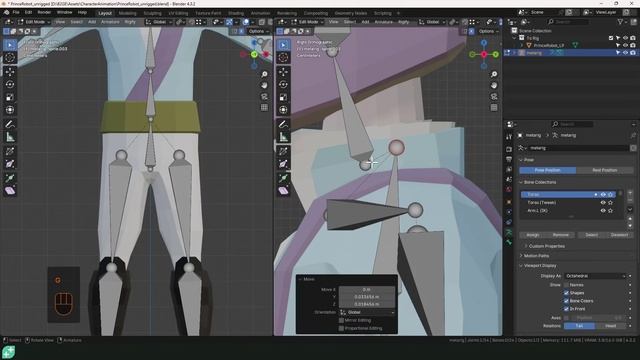Open Global orientation dropdown in left viewport

pos(158,22)
